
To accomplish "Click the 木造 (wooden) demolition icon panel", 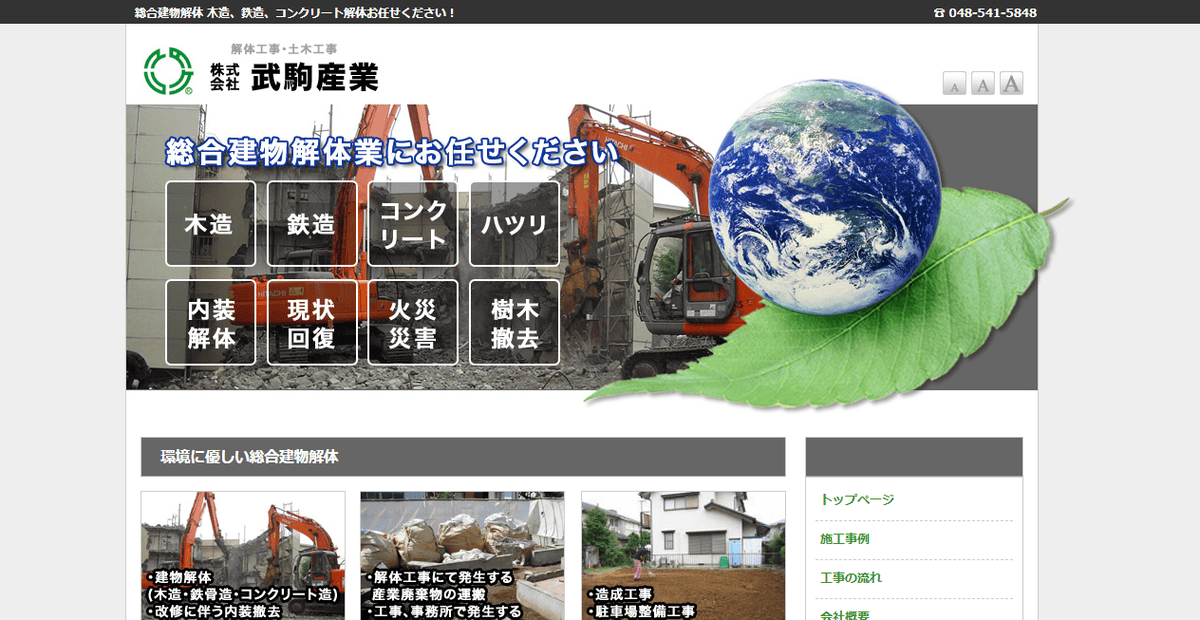I will tap(211, 224).
